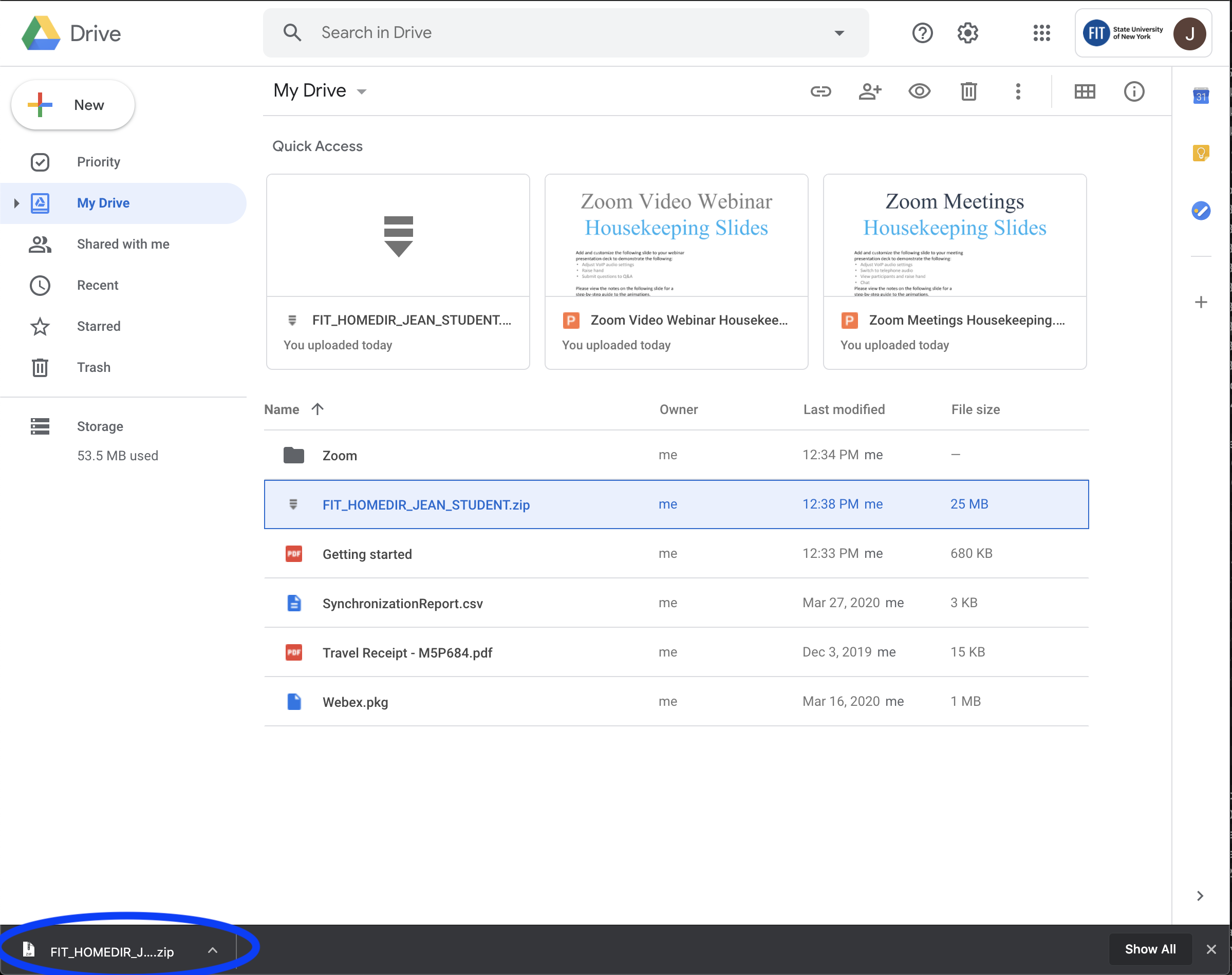Open downloaded FIT_HOMEDIR_J....zip in download bar
Screen dimensions: 1232x975
[111, 951]
